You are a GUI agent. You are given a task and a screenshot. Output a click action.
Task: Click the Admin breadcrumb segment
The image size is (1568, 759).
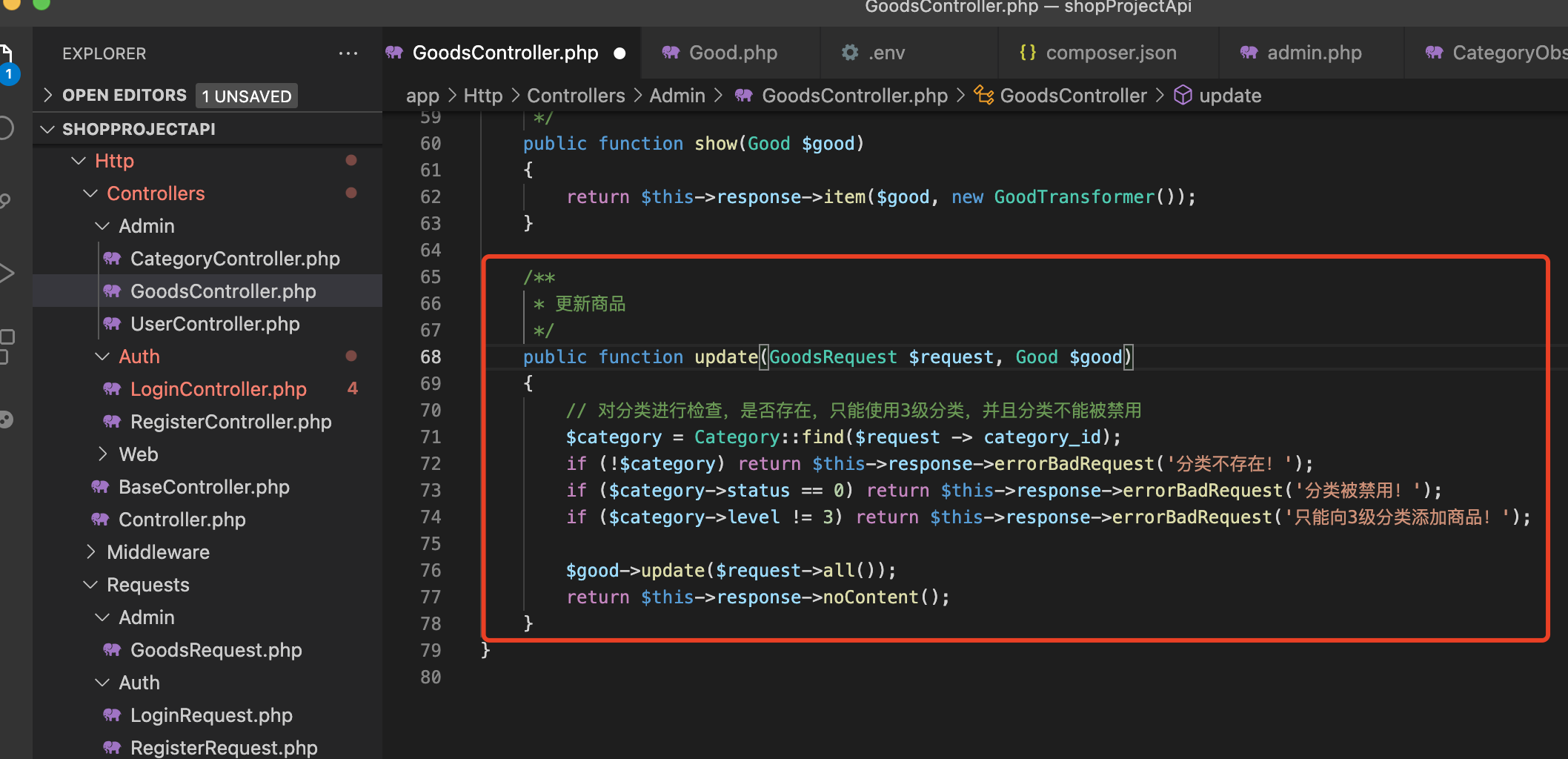tap(677, 96)
